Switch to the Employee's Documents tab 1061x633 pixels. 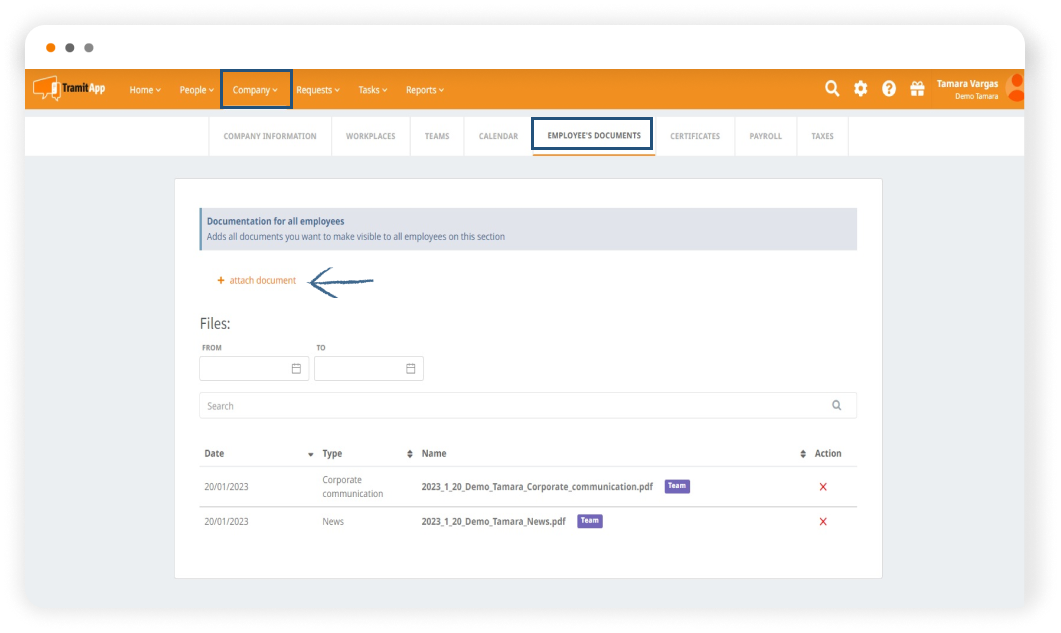(x=593, y=136)
